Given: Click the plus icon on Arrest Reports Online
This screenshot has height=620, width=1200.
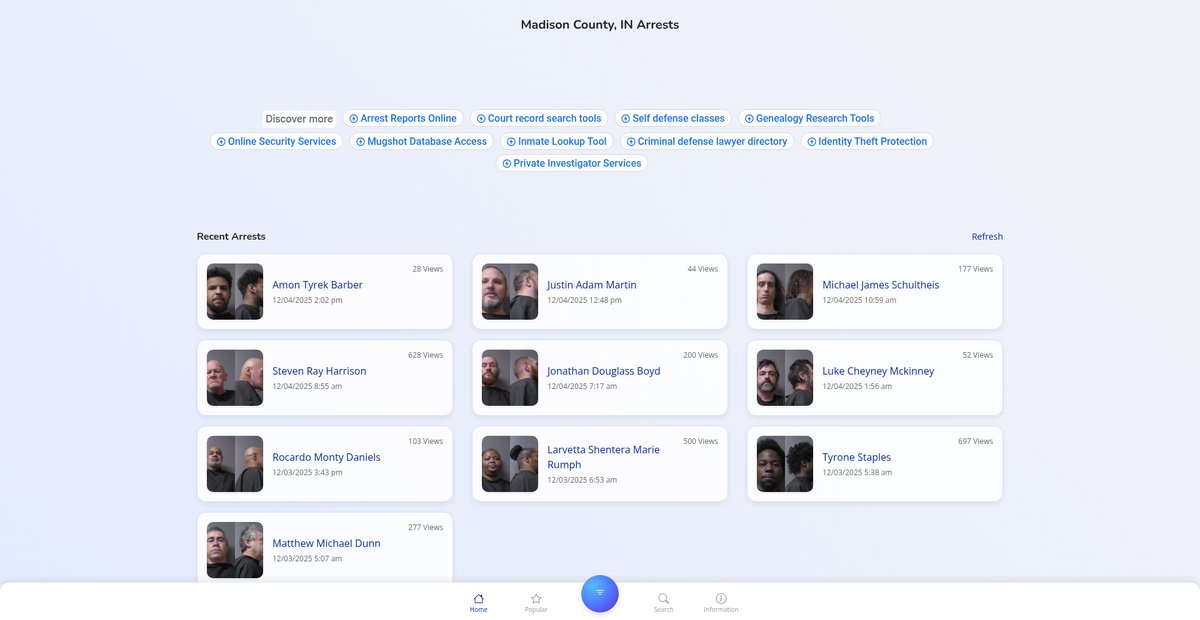Looking at the screenshot, I should click(354, 119).
